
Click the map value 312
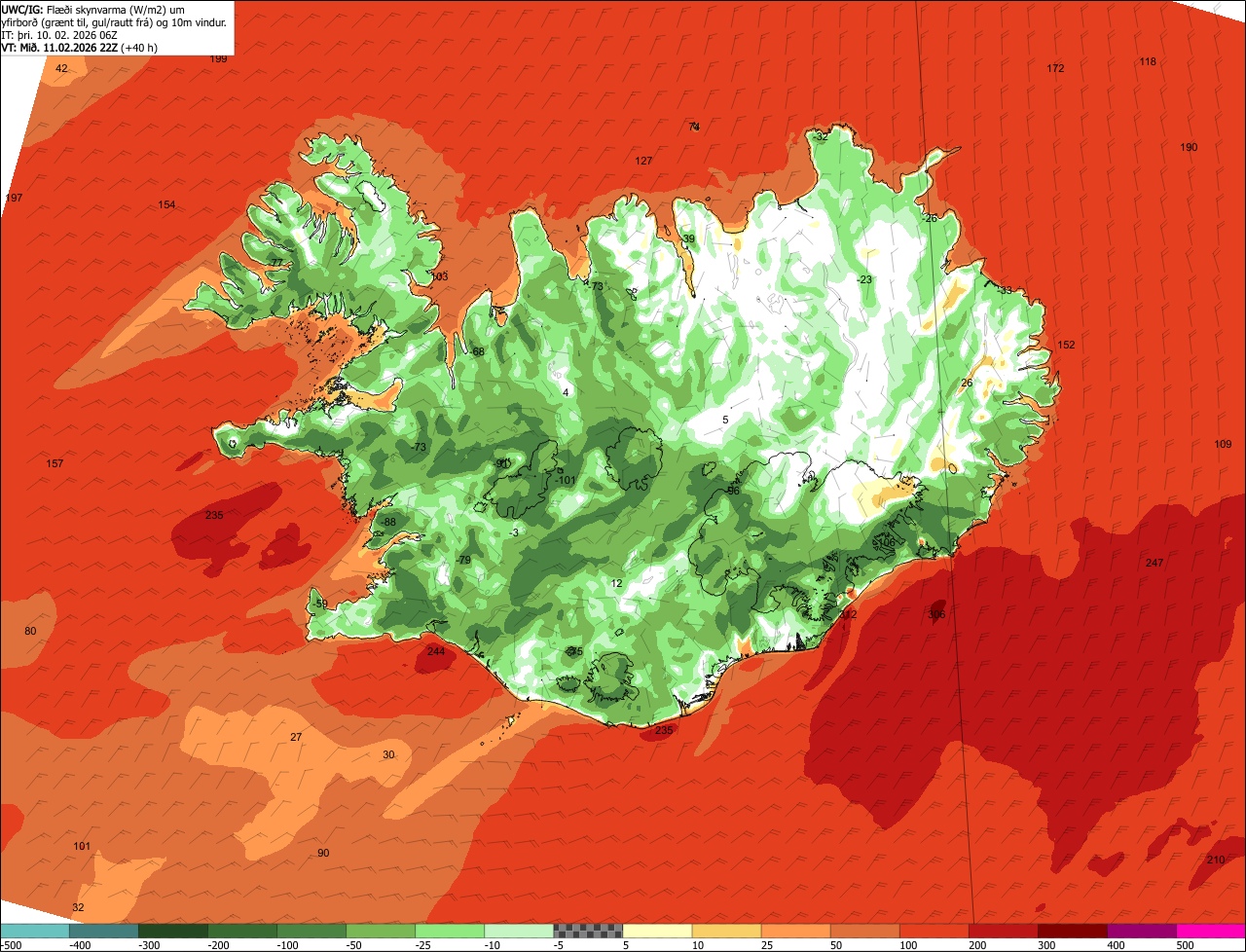point(848,614)
